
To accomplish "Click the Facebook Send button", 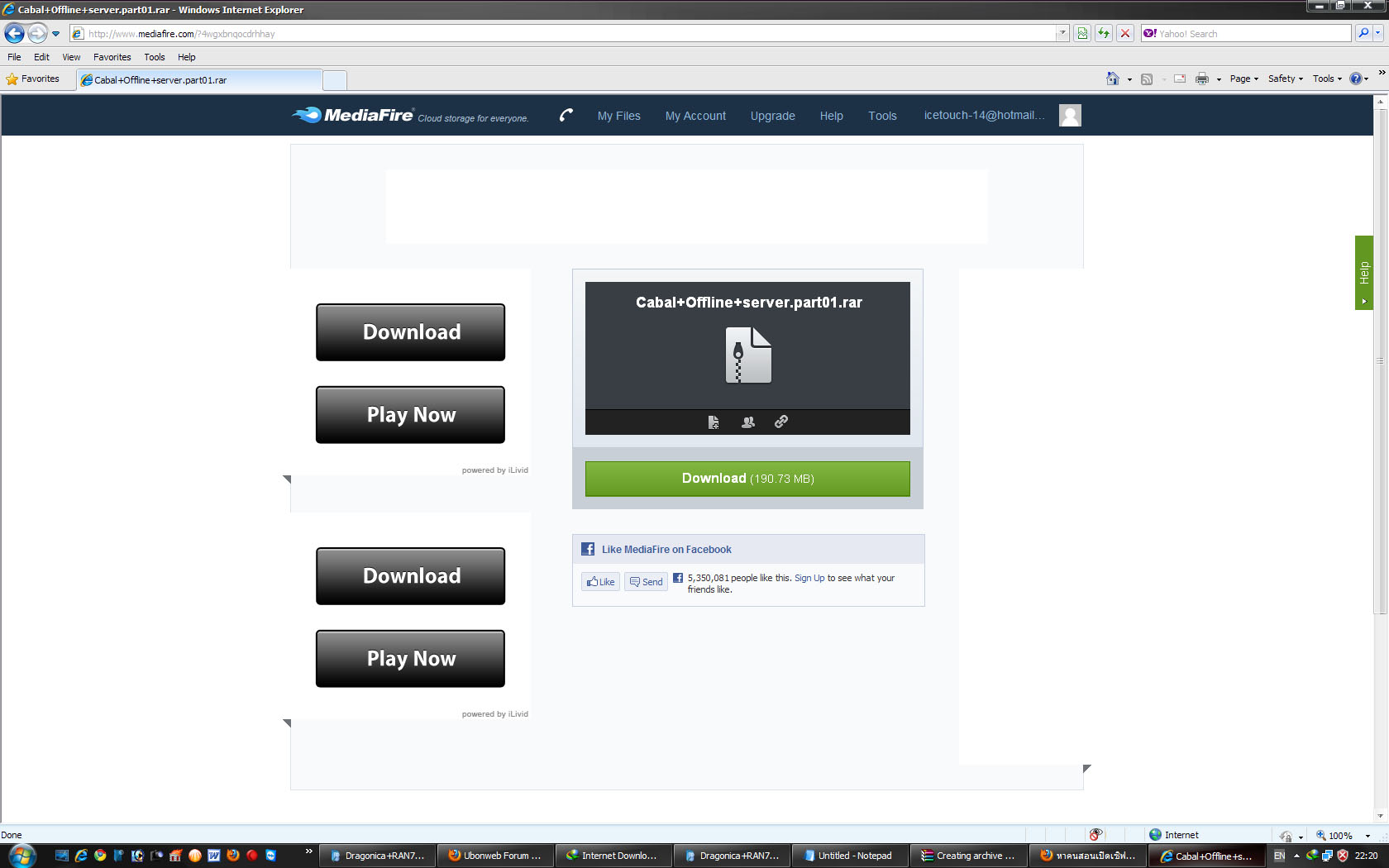I will point(646,582).
